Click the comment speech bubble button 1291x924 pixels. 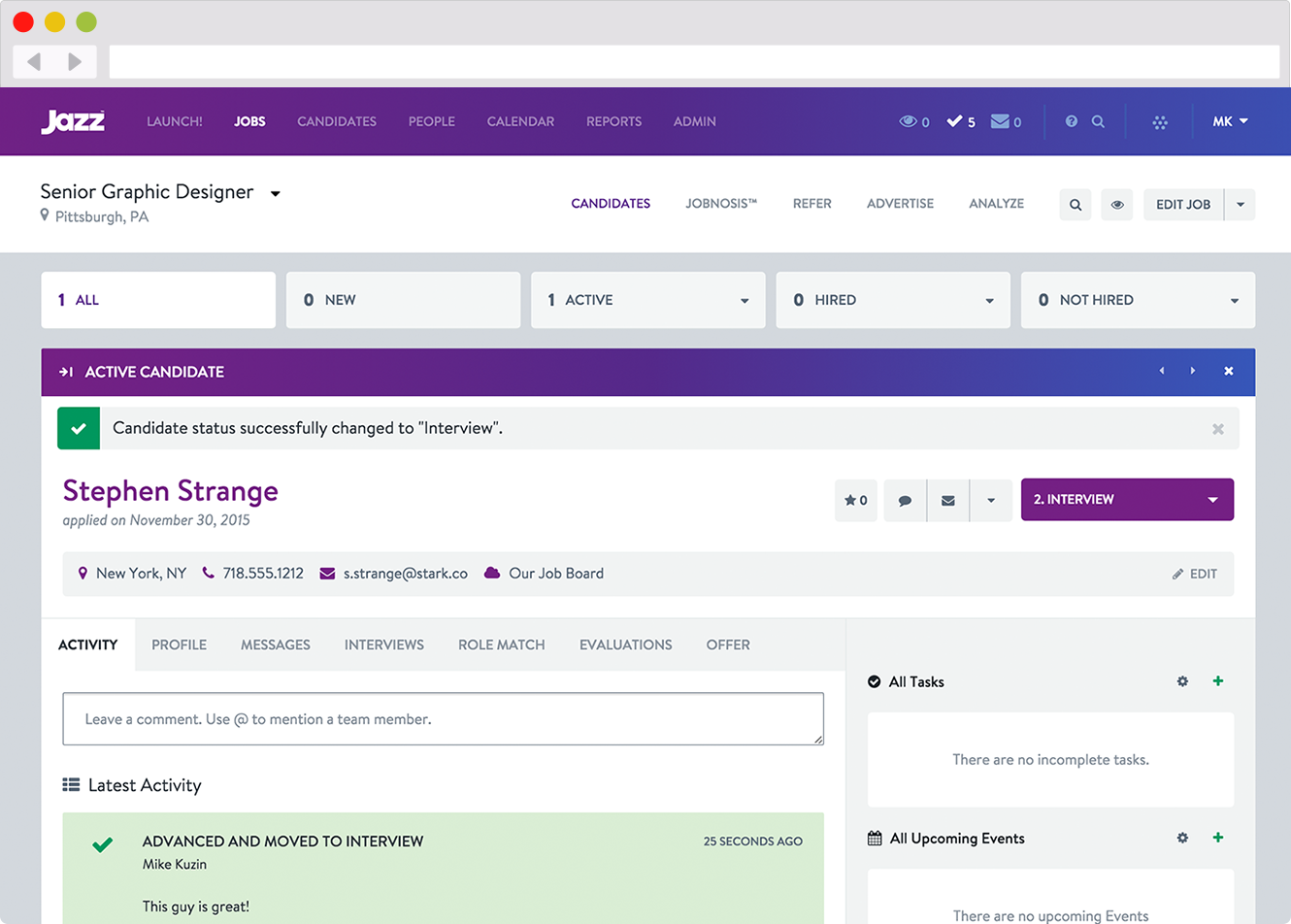point(905,500)
